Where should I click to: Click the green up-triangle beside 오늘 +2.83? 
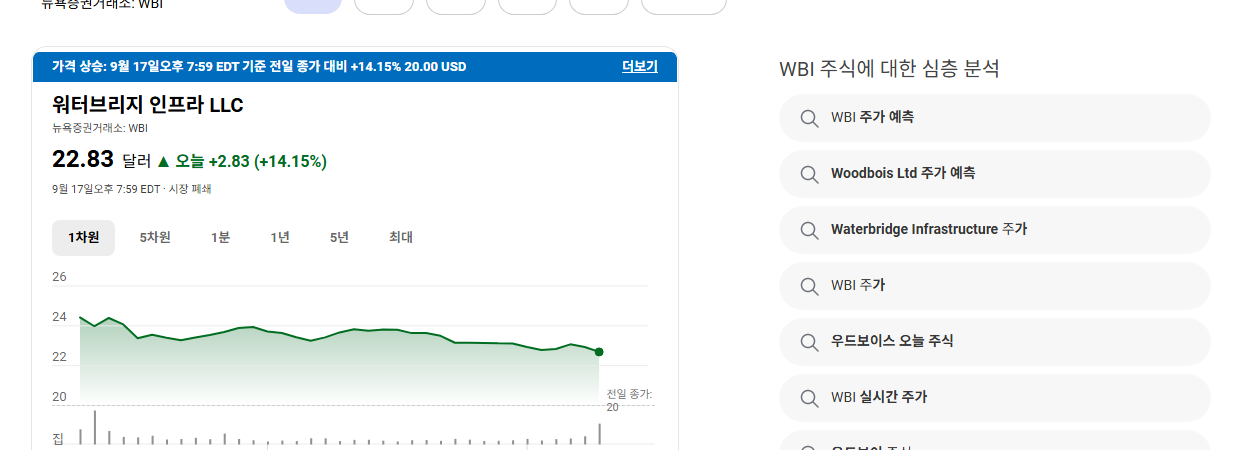click(x=164, y=161)
